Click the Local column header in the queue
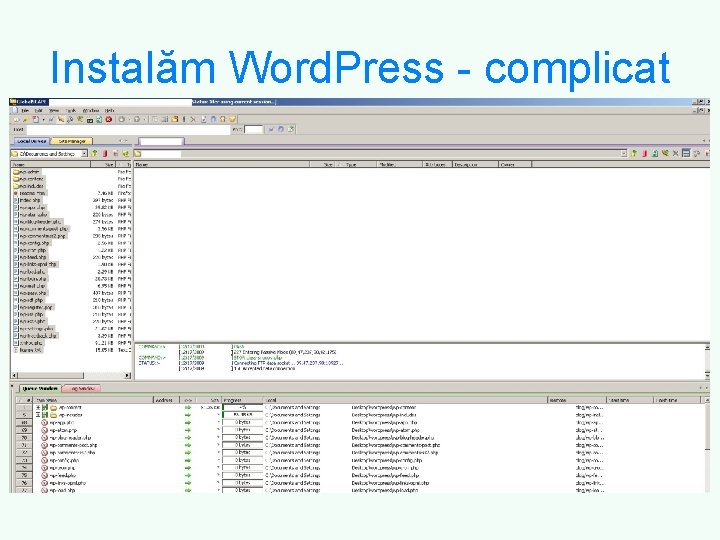This screenshot has height=540, width=720. pyautogui.click(x=405, y=400)
